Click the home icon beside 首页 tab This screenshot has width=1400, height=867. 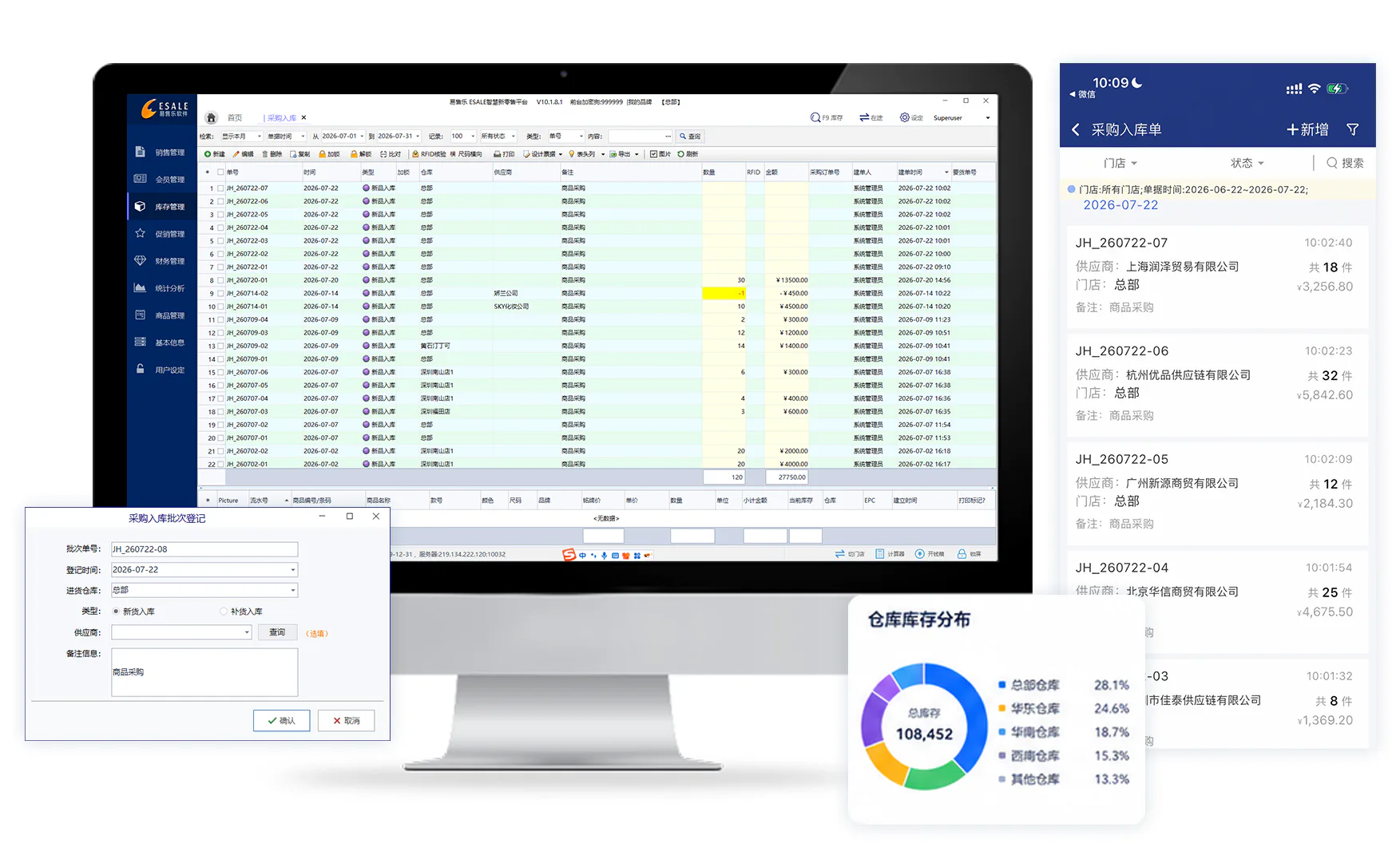[x=211, y=118]
